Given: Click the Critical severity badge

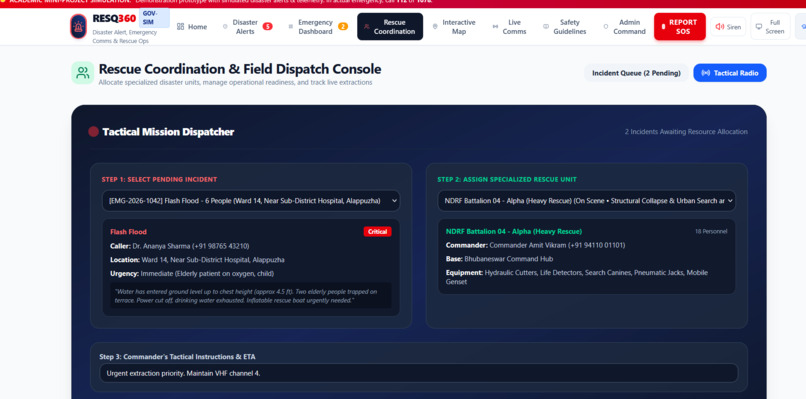Looking at the screenshot, I should click(x=377, y=231).
